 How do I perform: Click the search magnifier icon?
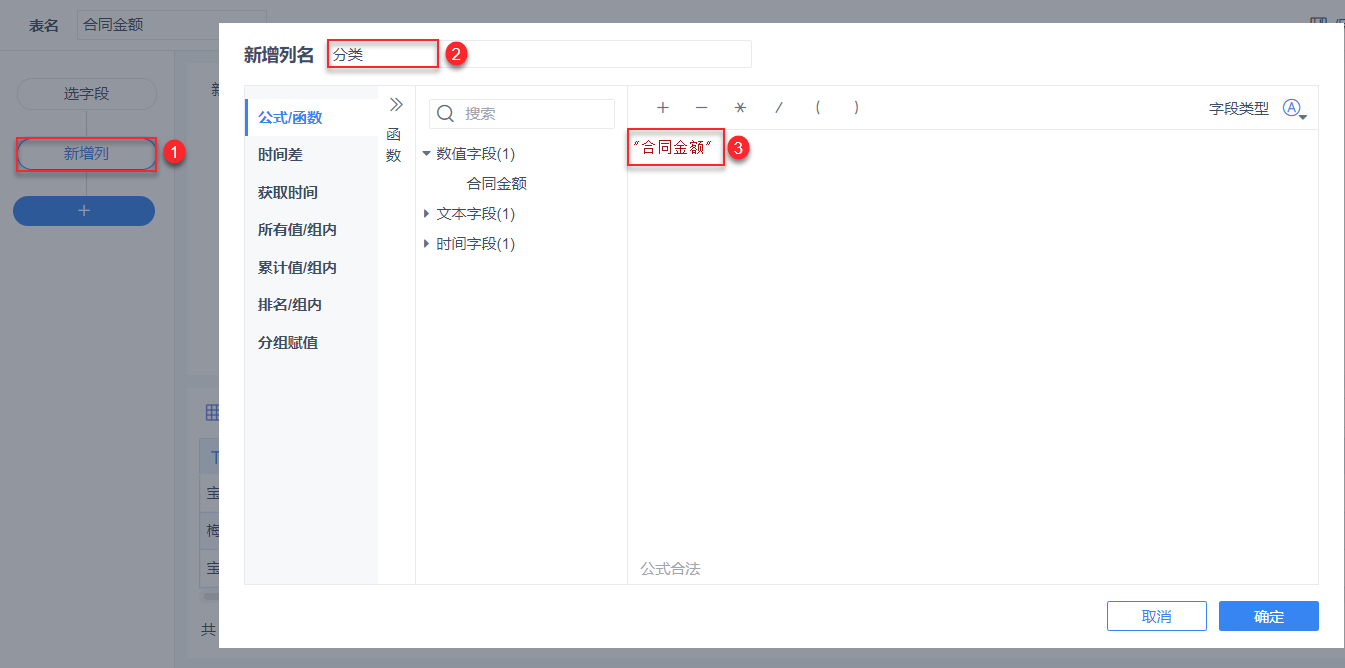(x=447, y=114)
